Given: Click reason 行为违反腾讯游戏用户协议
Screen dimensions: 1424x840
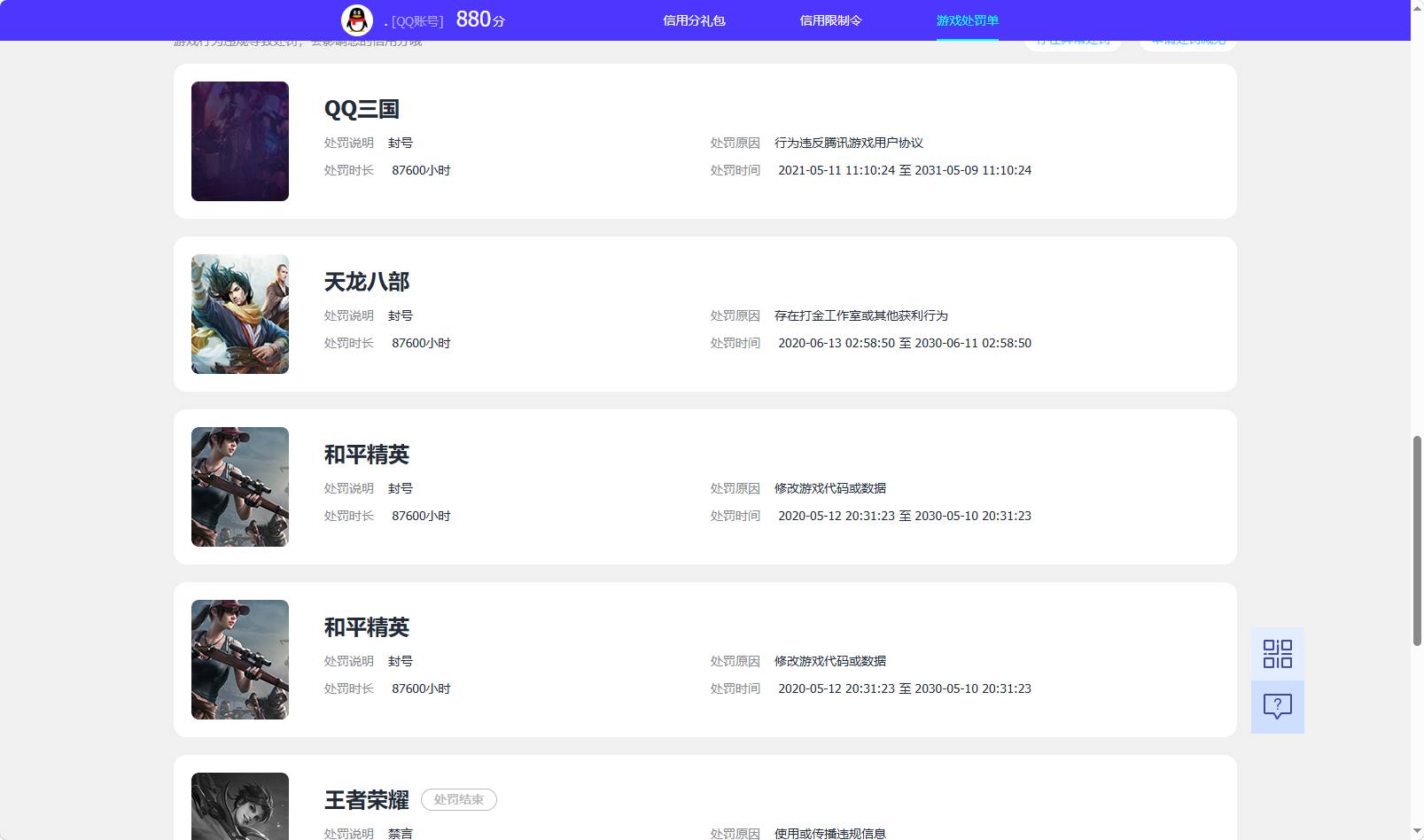Looking at the screenshot, I should pos(849,143).
